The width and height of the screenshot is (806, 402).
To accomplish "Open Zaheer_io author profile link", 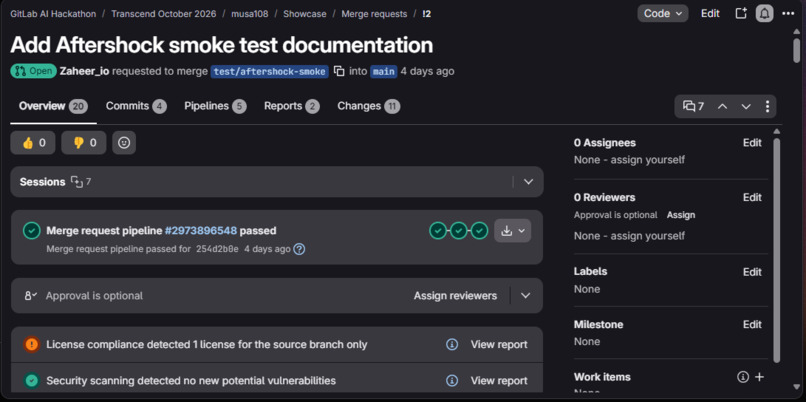I will click(84, 71).
